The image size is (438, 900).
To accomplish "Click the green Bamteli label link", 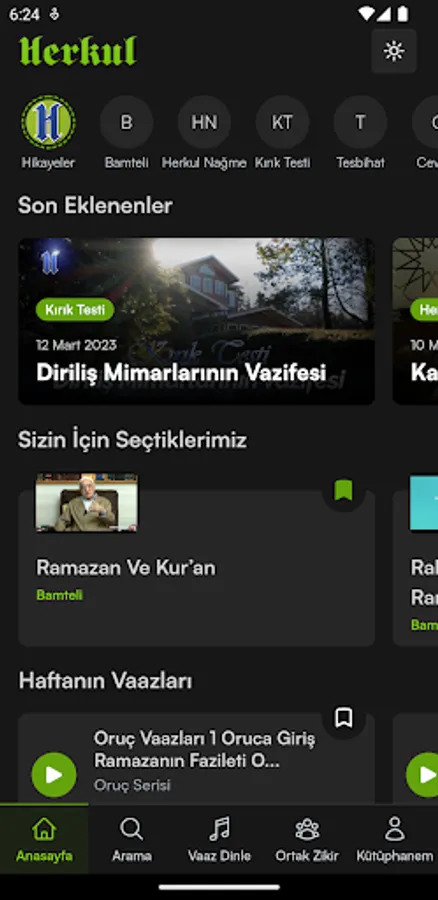I will [59, 595].
